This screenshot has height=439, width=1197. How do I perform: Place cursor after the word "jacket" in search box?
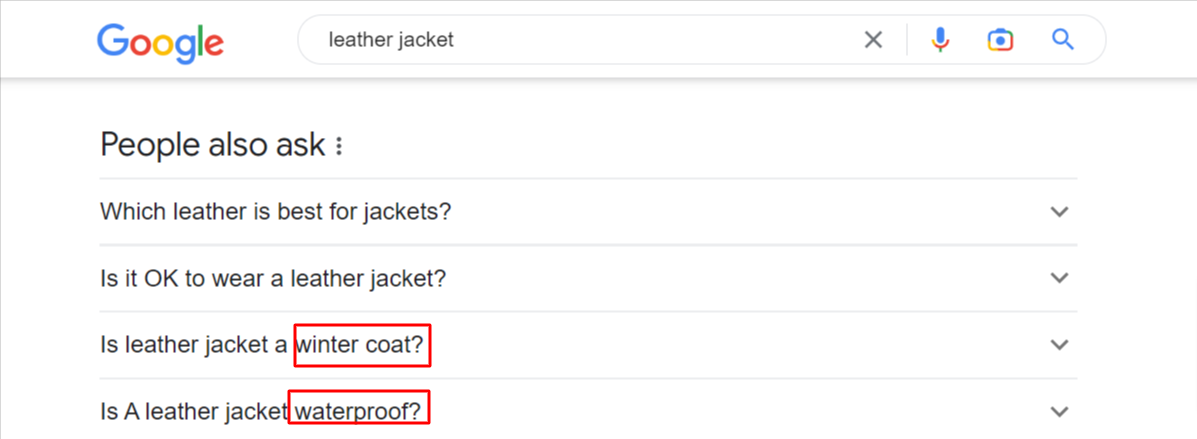click(x=455, y=40)
